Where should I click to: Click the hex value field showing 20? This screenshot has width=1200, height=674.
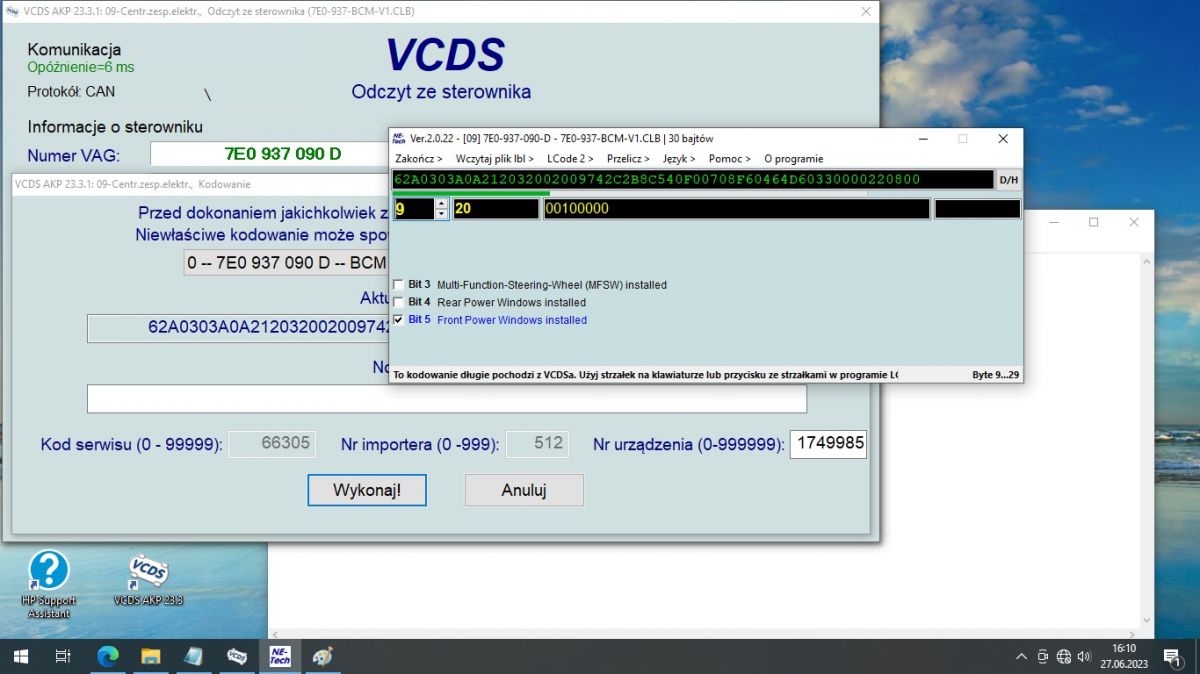click(495, 209)
